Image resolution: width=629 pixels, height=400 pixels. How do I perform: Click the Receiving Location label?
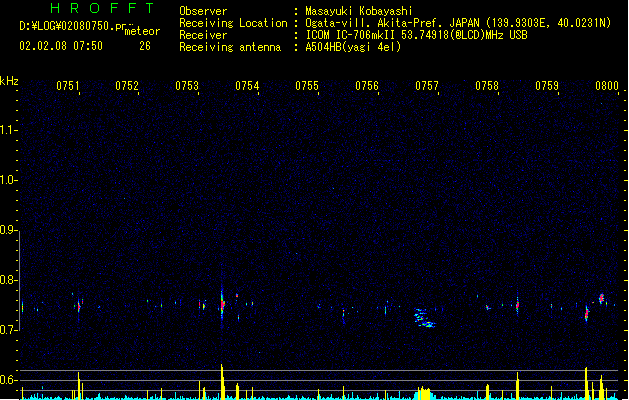[233, 23]
